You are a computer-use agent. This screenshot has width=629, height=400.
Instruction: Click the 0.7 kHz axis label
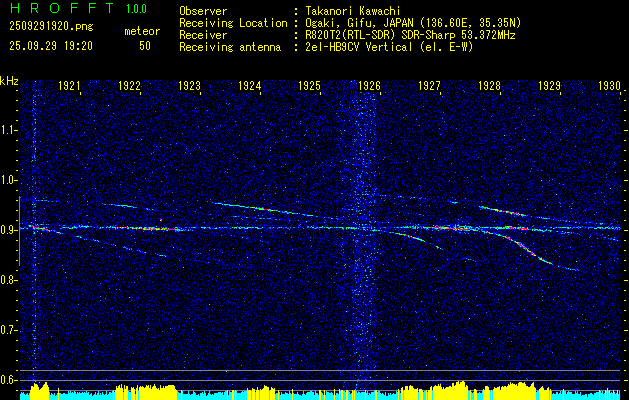(9, 330)
